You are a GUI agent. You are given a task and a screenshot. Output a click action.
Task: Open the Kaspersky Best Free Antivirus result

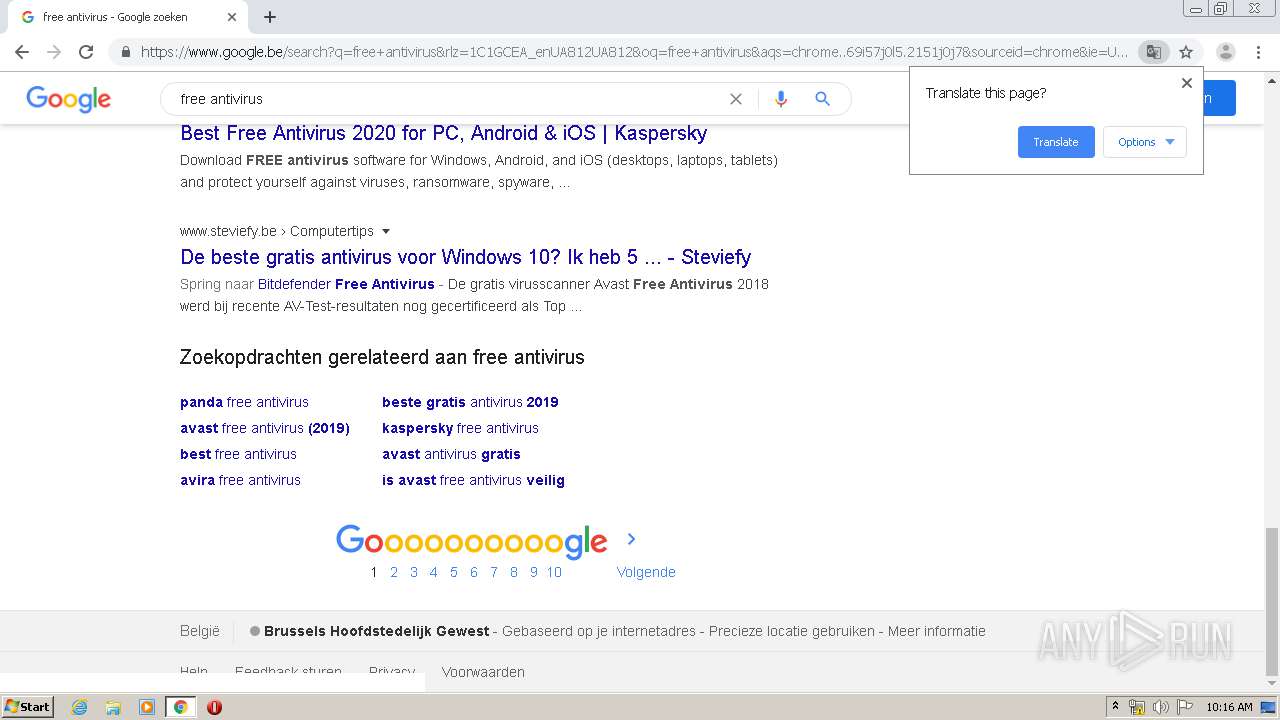444,133
